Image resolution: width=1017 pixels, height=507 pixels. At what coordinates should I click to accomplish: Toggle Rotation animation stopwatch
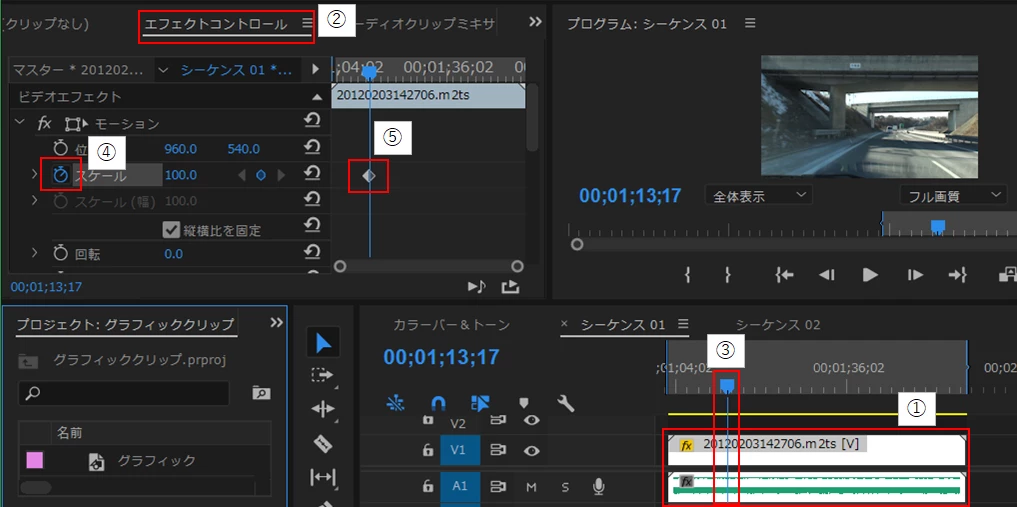[61, 254]
